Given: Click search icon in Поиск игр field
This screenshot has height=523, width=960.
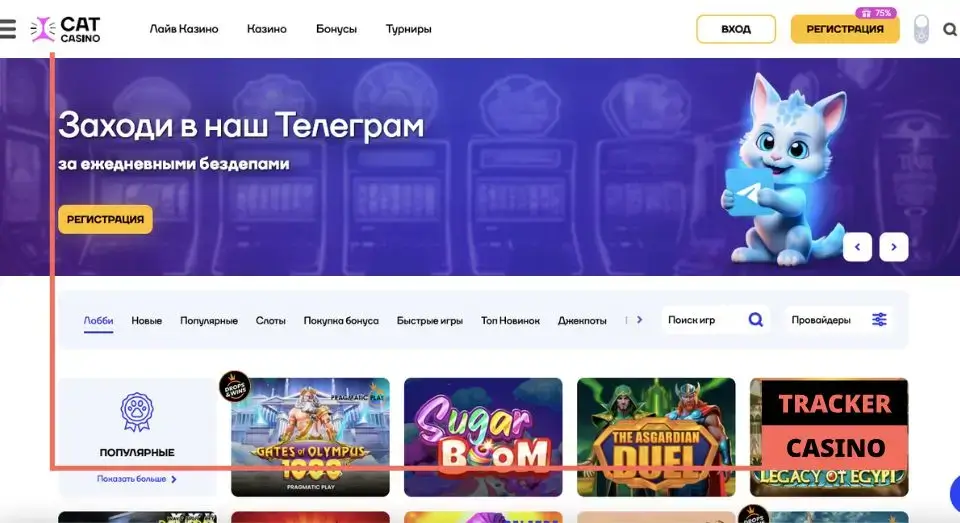Looking at the screenshot, I should pyautogui.click(x=756, y=320).
